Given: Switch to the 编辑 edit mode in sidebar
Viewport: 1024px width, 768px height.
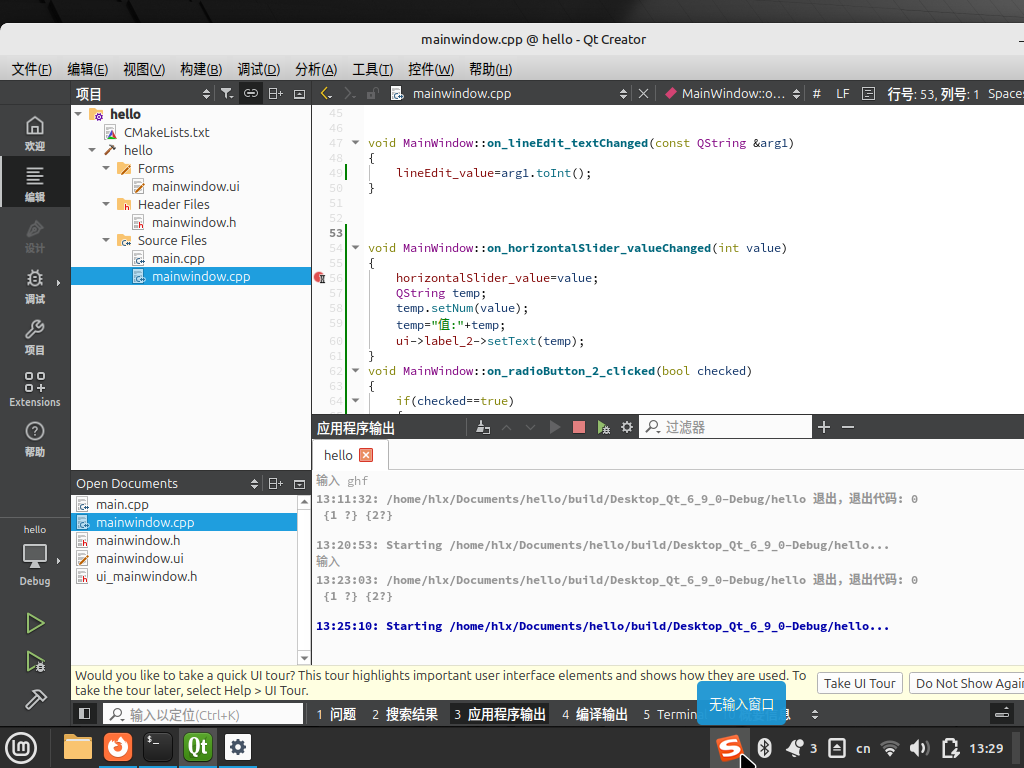Looking at the screenshot, I should click(x=35, y=184).
